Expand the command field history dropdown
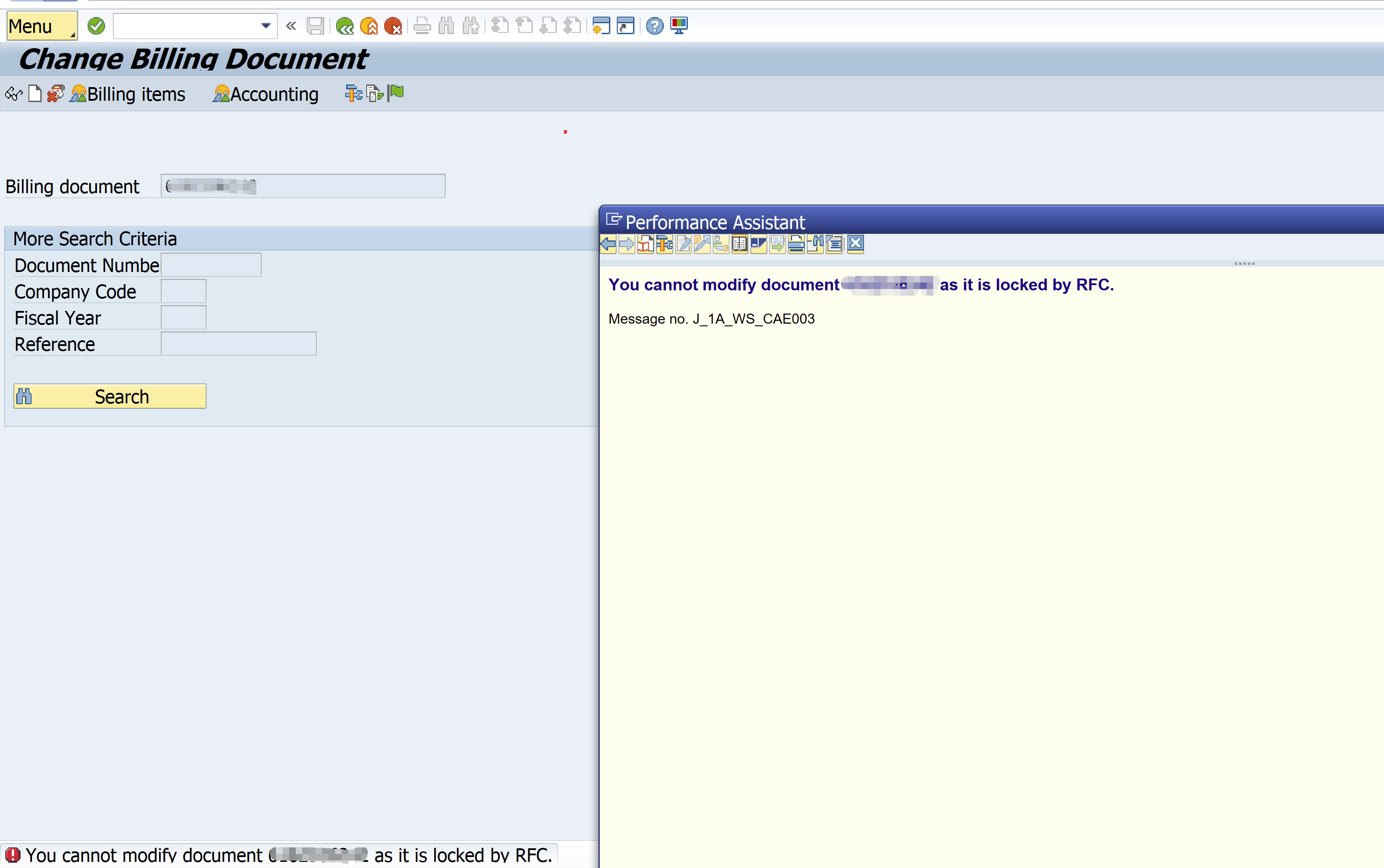Screen dimensions: 1384x868 (266, 26)
